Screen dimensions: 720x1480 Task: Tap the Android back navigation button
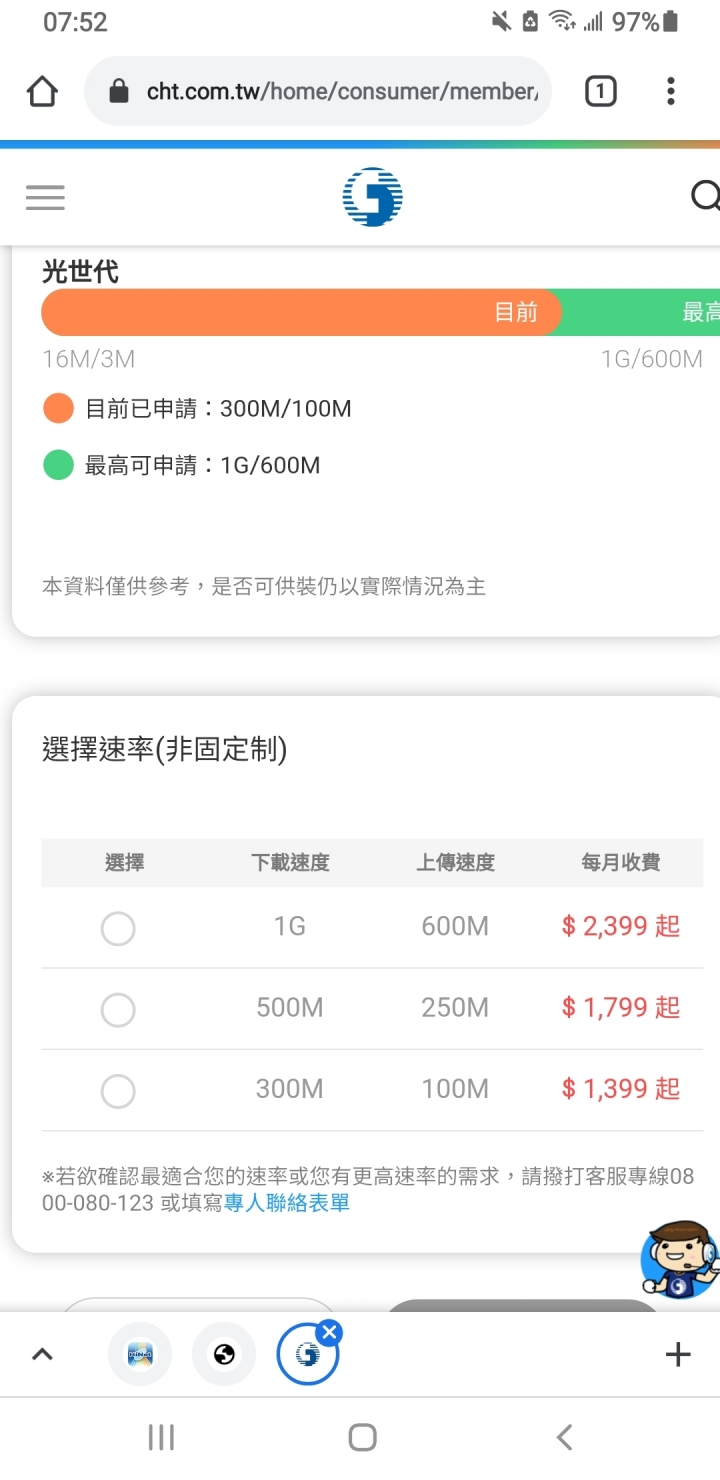click(x=564, y=1438)
